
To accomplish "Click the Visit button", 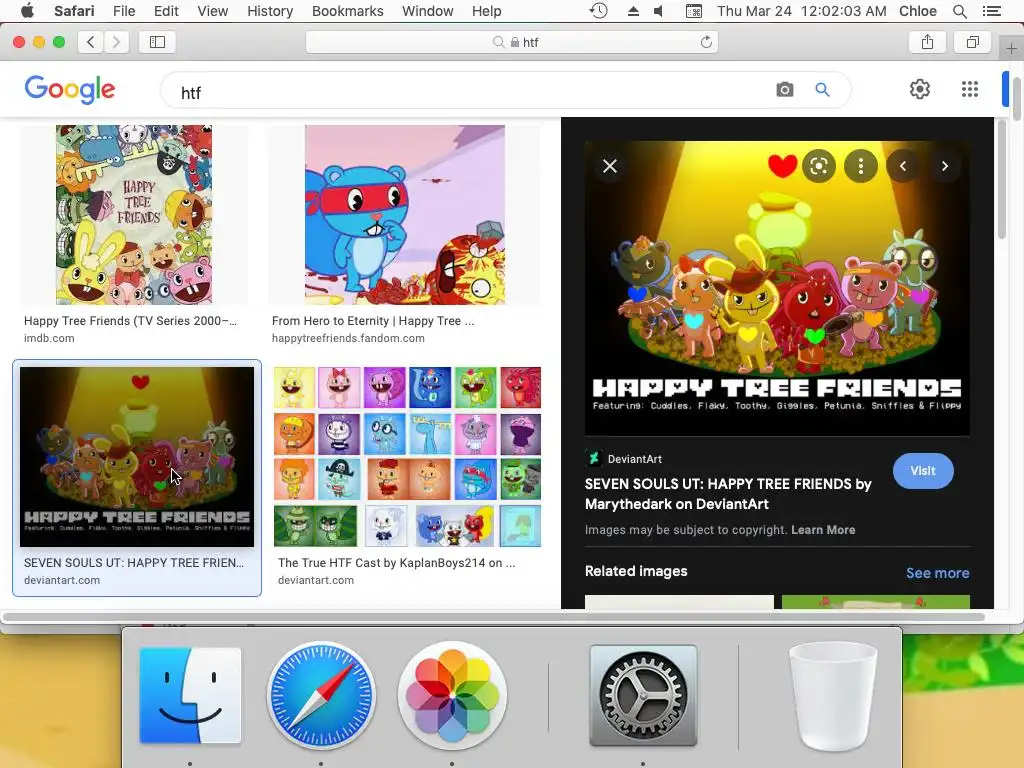I will tap(923, 471).
